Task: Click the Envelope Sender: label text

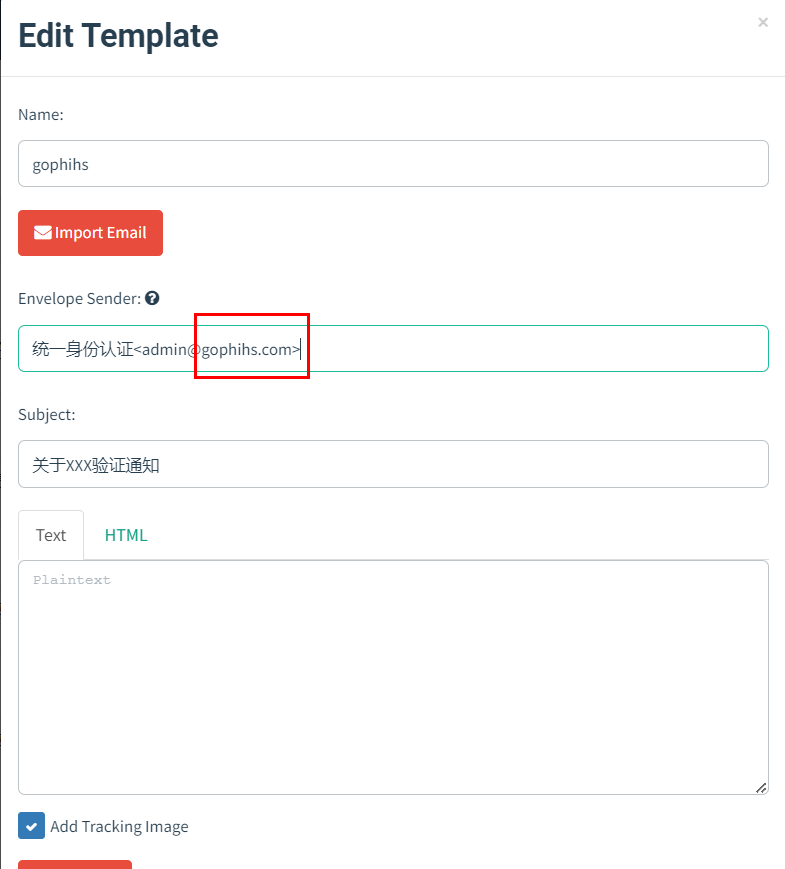Action: [x=80, y=299]
